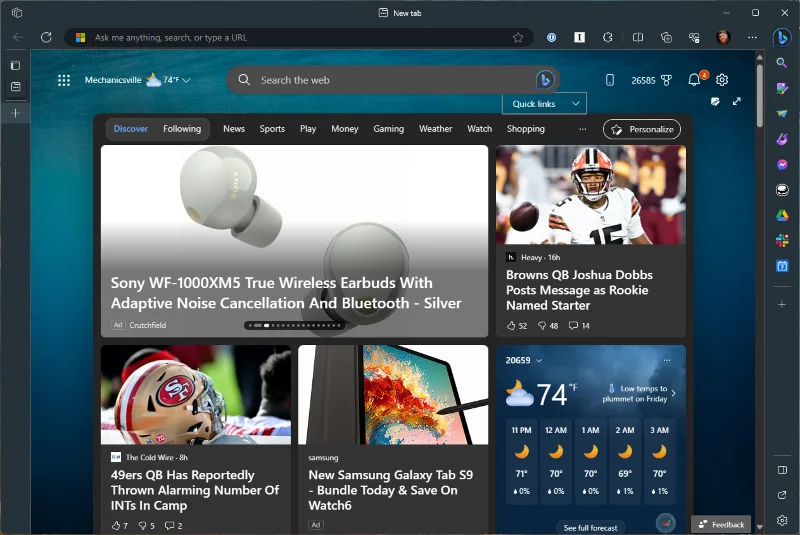Click the browser refresh button
Screen dimensions: 800x535
tap(46, 37)
